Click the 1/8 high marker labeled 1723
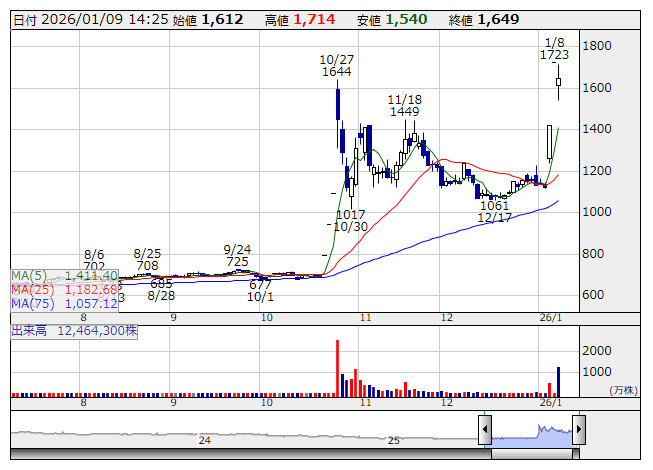This screenshot has width=653, height=470. (555, 55)
